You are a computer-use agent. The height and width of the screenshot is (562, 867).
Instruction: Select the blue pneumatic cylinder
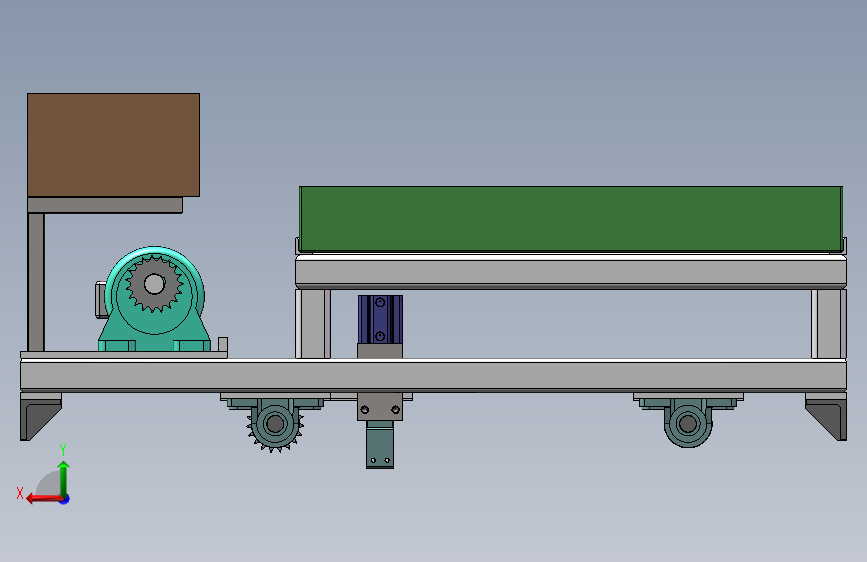380,319
